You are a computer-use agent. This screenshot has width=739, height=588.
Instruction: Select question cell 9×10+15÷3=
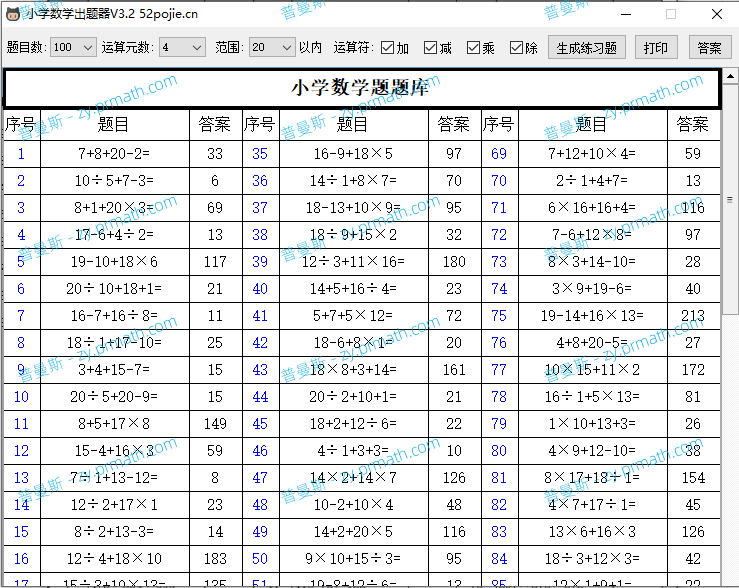coord(353,559)
